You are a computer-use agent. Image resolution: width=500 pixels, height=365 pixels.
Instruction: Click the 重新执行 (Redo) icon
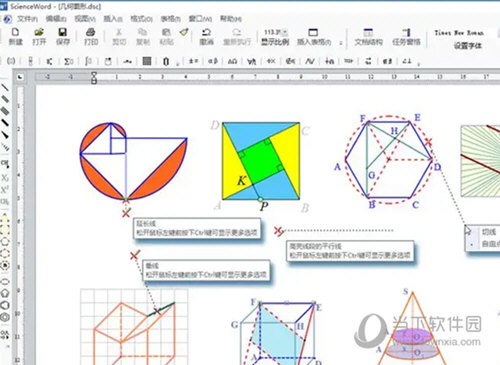(x=237, y=33)
